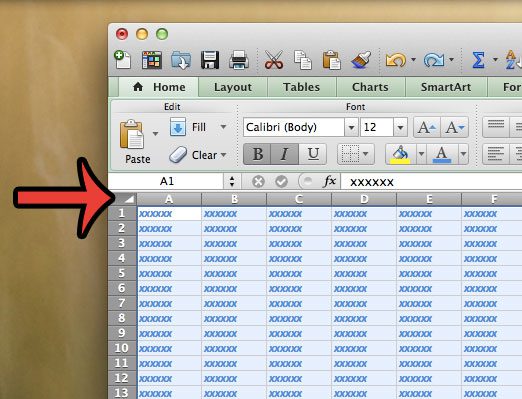
Task: Open the Charts tab
Action: pos(370,87)
